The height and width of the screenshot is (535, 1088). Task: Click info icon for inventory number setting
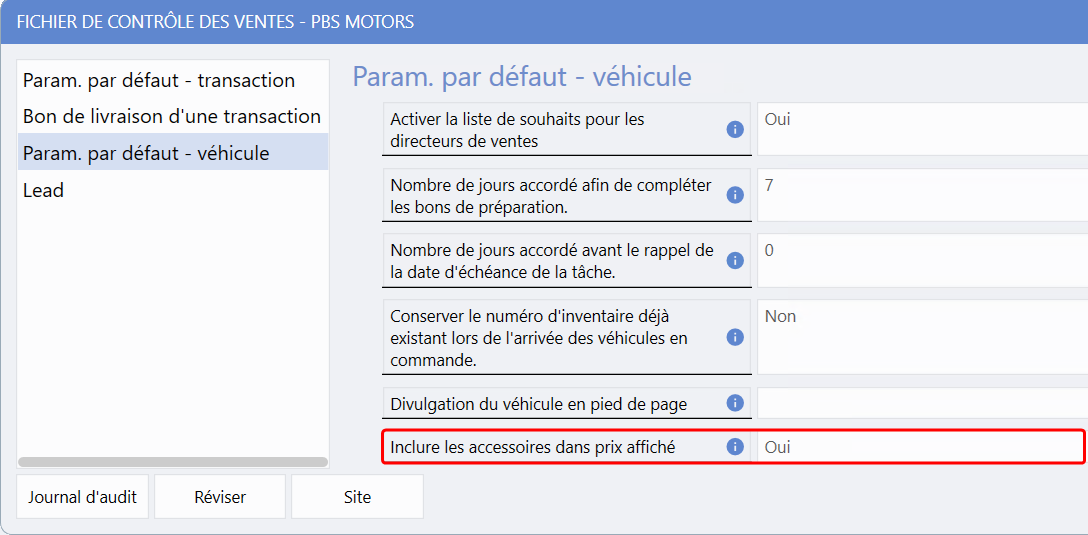tap(734, 337)
